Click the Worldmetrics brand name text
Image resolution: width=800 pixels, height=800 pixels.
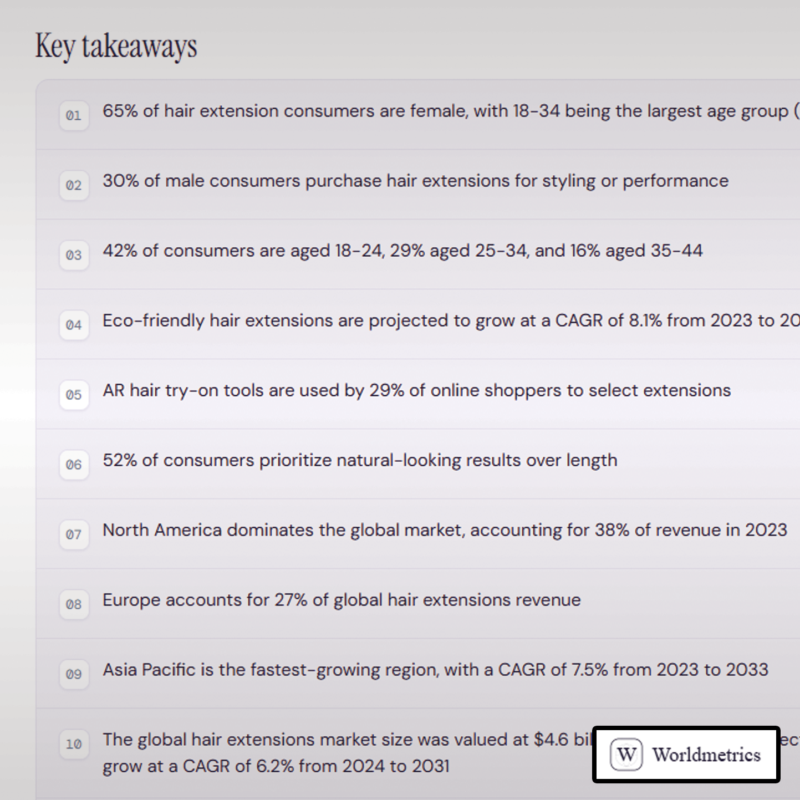pos(706,755)
